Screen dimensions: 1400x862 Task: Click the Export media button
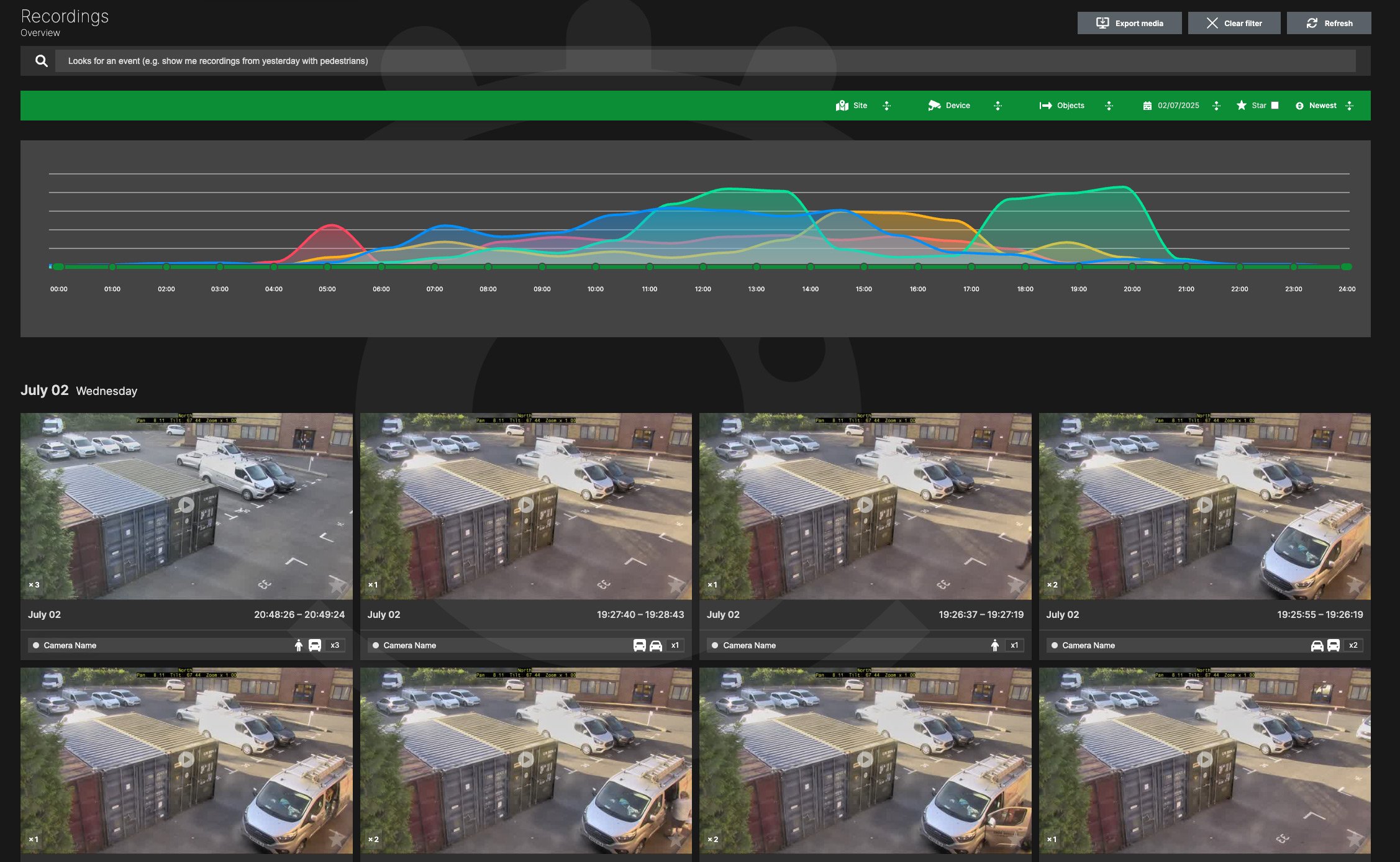(x=1129, y=23)
